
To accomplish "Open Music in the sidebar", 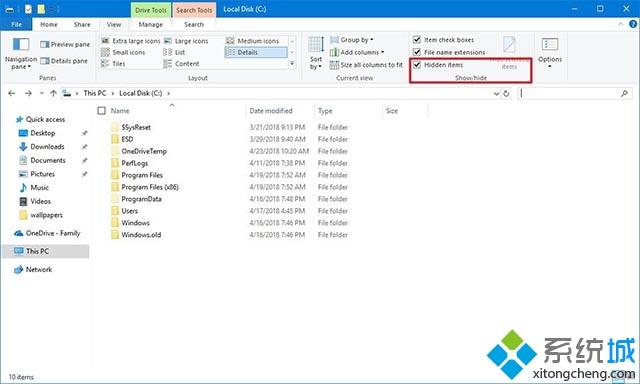I will click(x=34, y=188).
